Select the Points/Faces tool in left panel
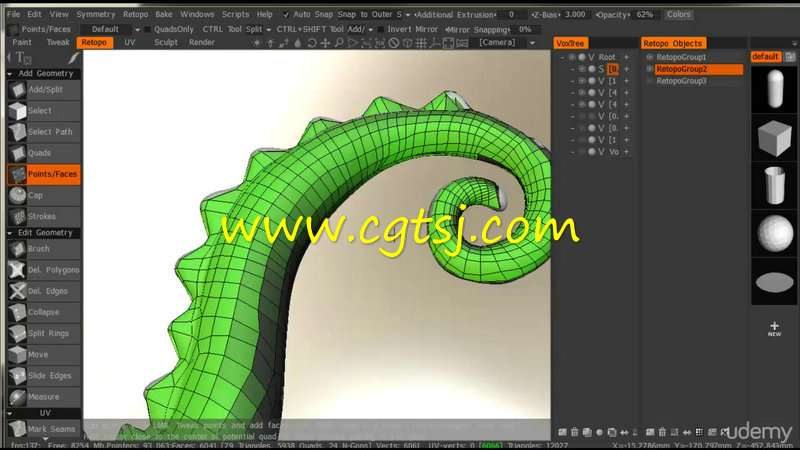This screenshot has width=800, height=450. [x=44, y=174]
